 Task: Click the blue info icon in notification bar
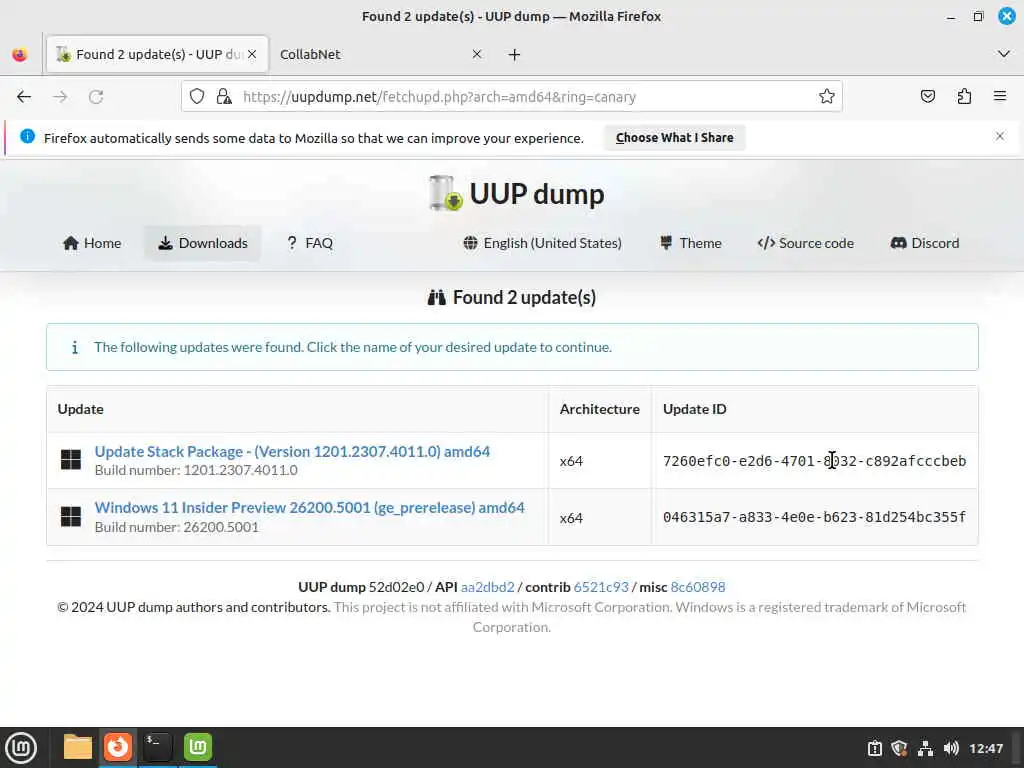27,136
